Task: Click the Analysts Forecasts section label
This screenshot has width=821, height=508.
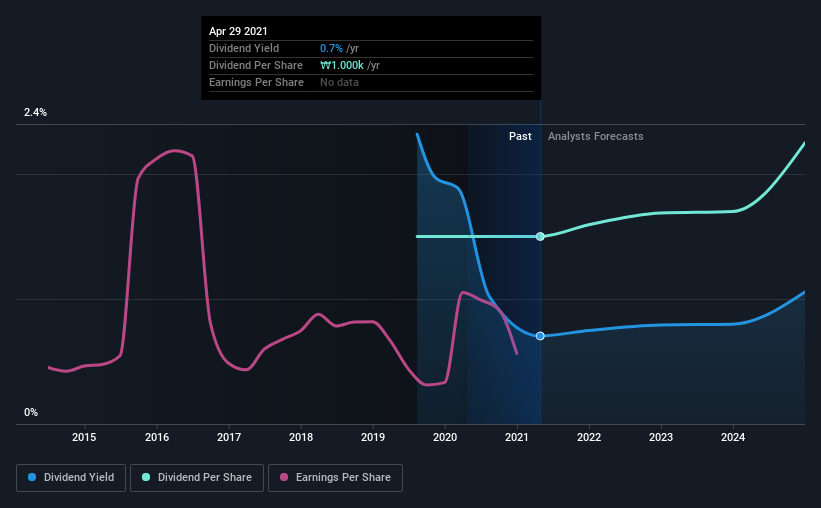Action: coord(595,136)
